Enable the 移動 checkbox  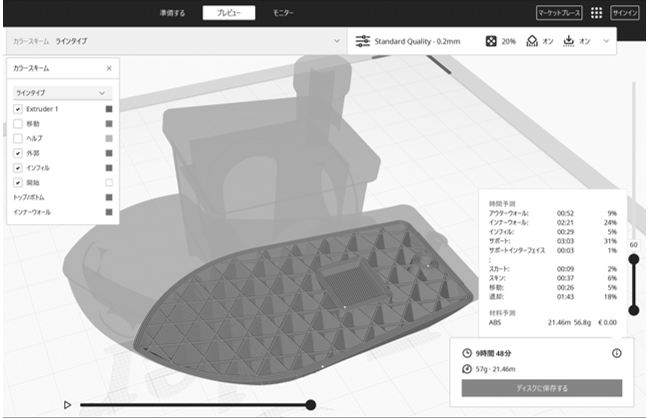click(x=18, y=124)
